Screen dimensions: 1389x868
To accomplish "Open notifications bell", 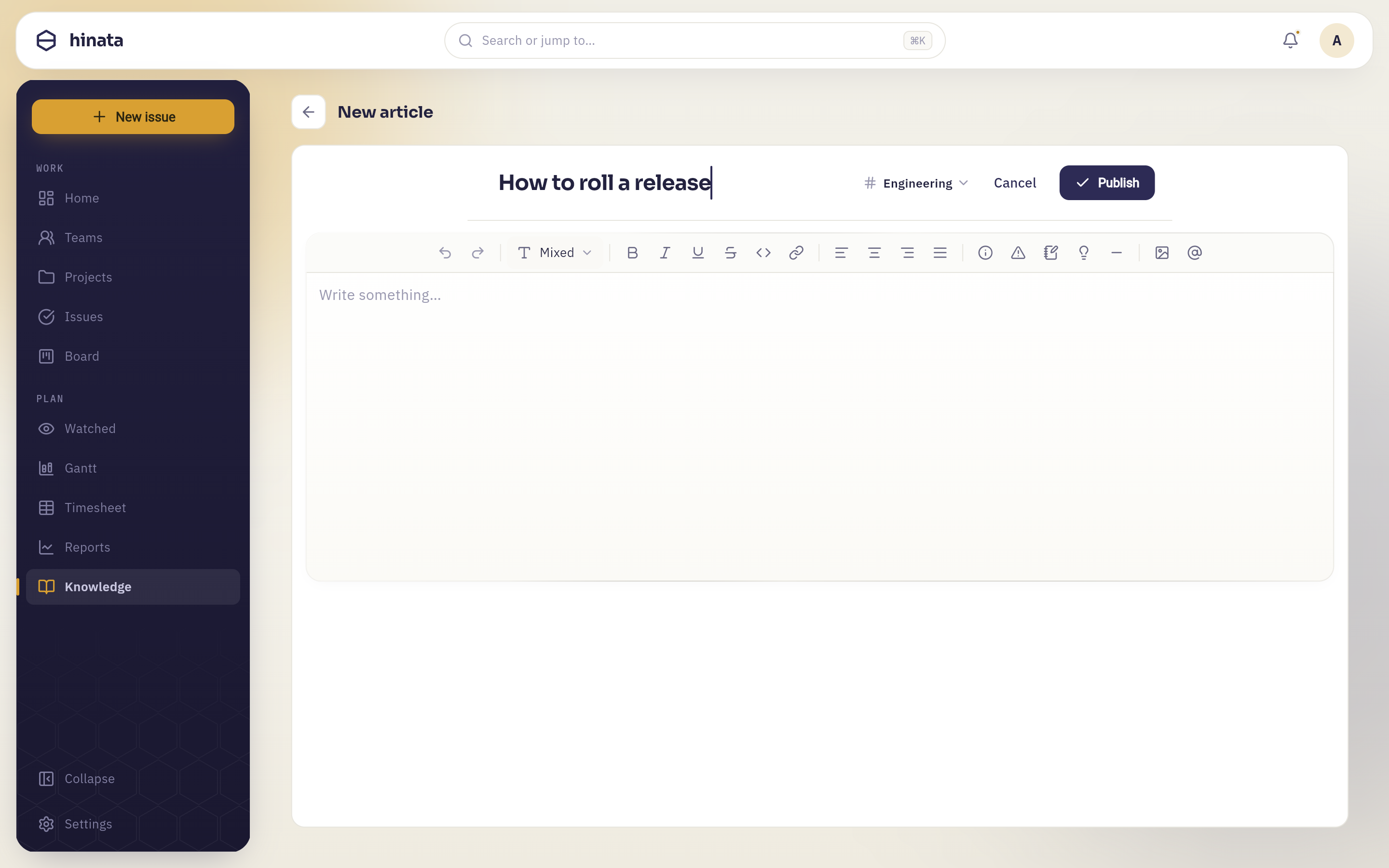I will click(1290, 40).
